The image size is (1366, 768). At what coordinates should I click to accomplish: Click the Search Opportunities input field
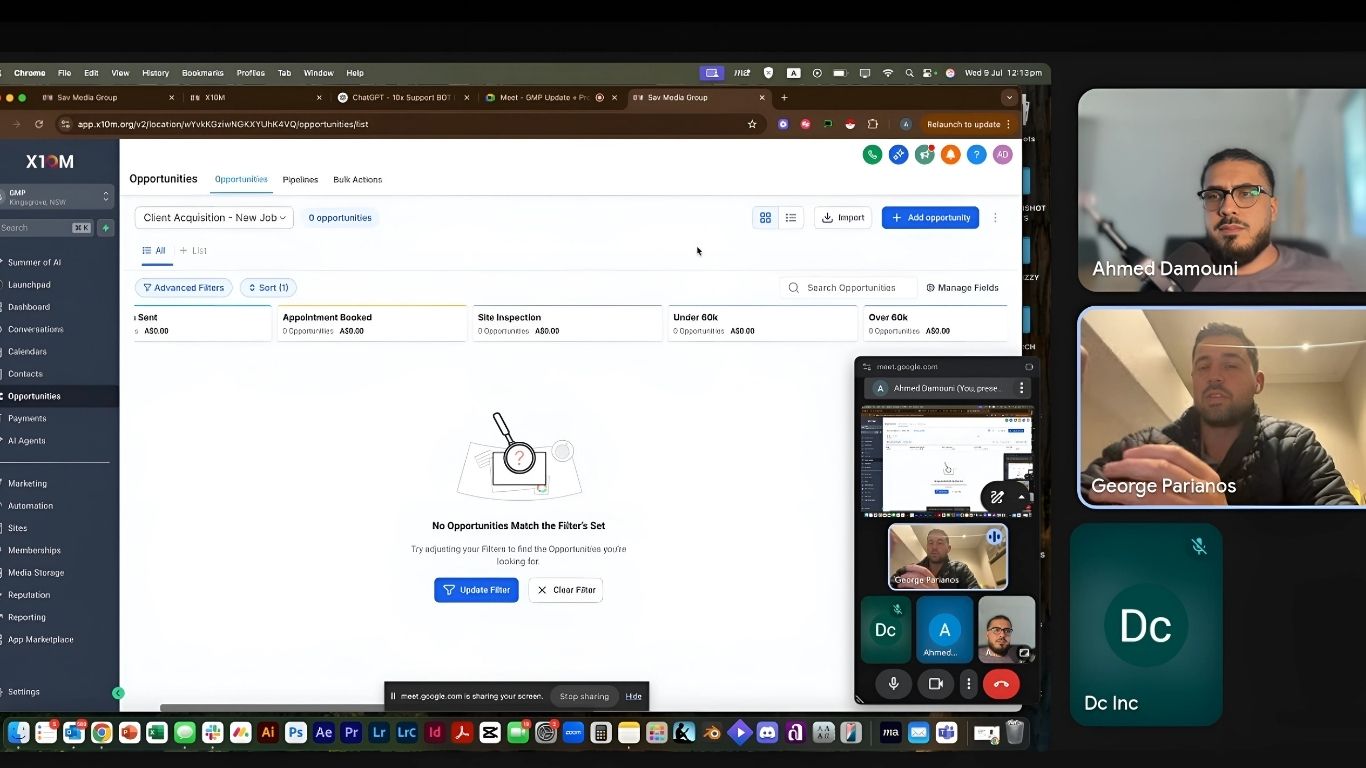click(852, 288)
